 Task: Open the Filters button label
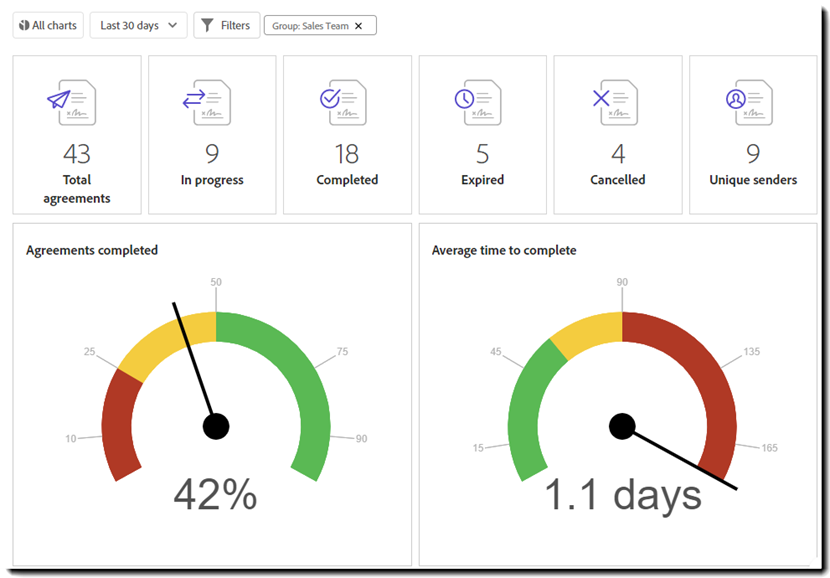(235, 25)
